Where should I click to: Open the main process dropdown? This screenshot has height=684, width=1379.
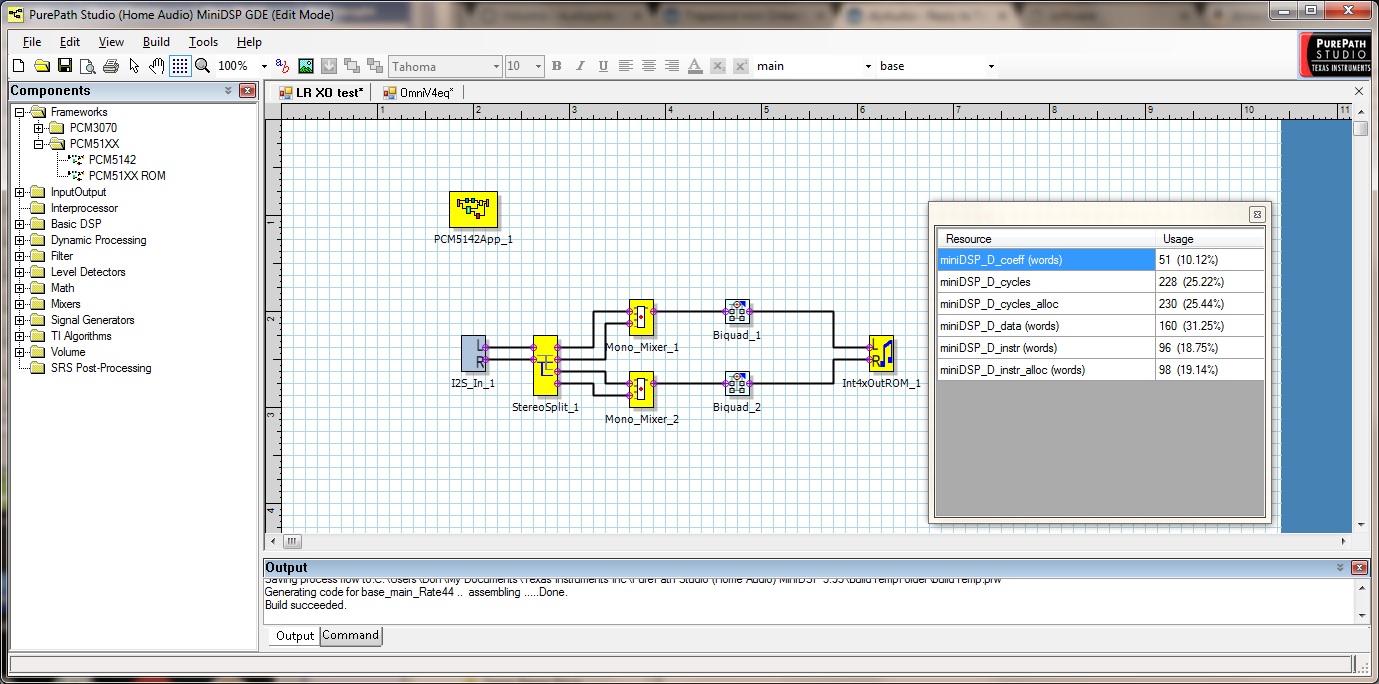(x=868, y=66)
